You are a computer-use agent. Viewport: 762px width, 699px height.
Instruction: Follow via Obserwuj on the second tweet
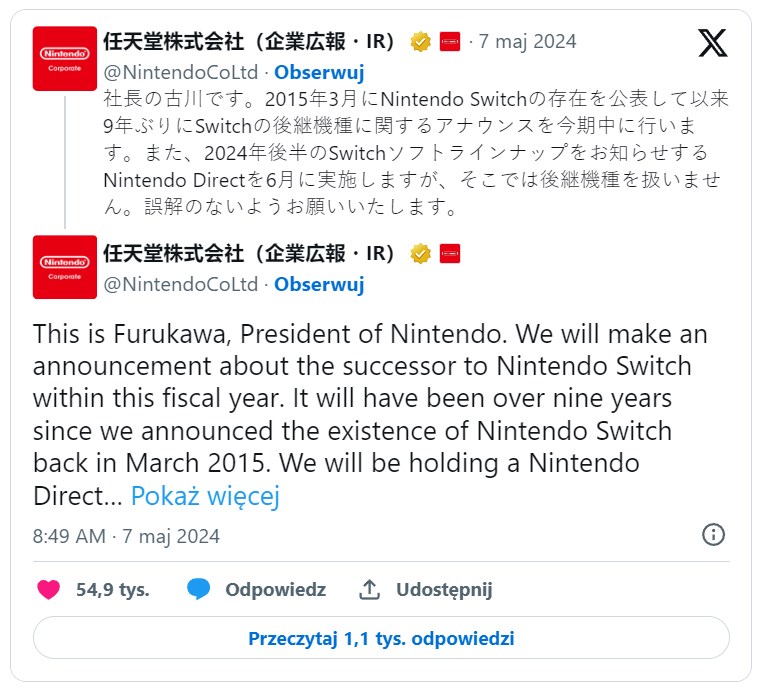[x=319, y=284]
